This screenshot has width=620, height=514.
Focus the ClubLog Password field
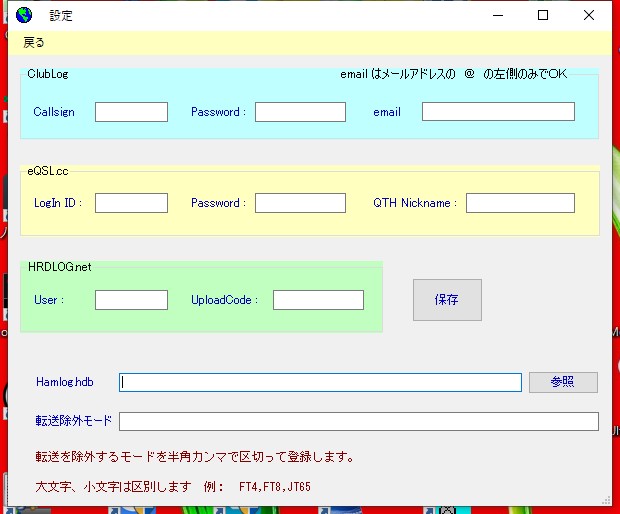301,112
